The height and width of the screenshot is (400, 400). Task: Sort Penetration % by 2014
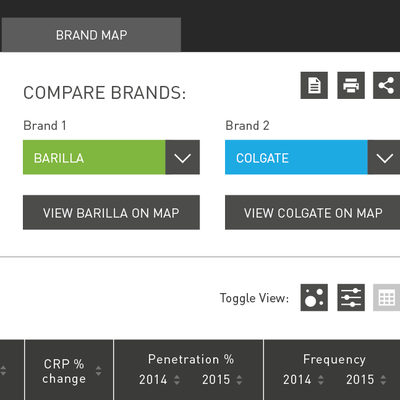pyautogui.click(x=177, y=380)
